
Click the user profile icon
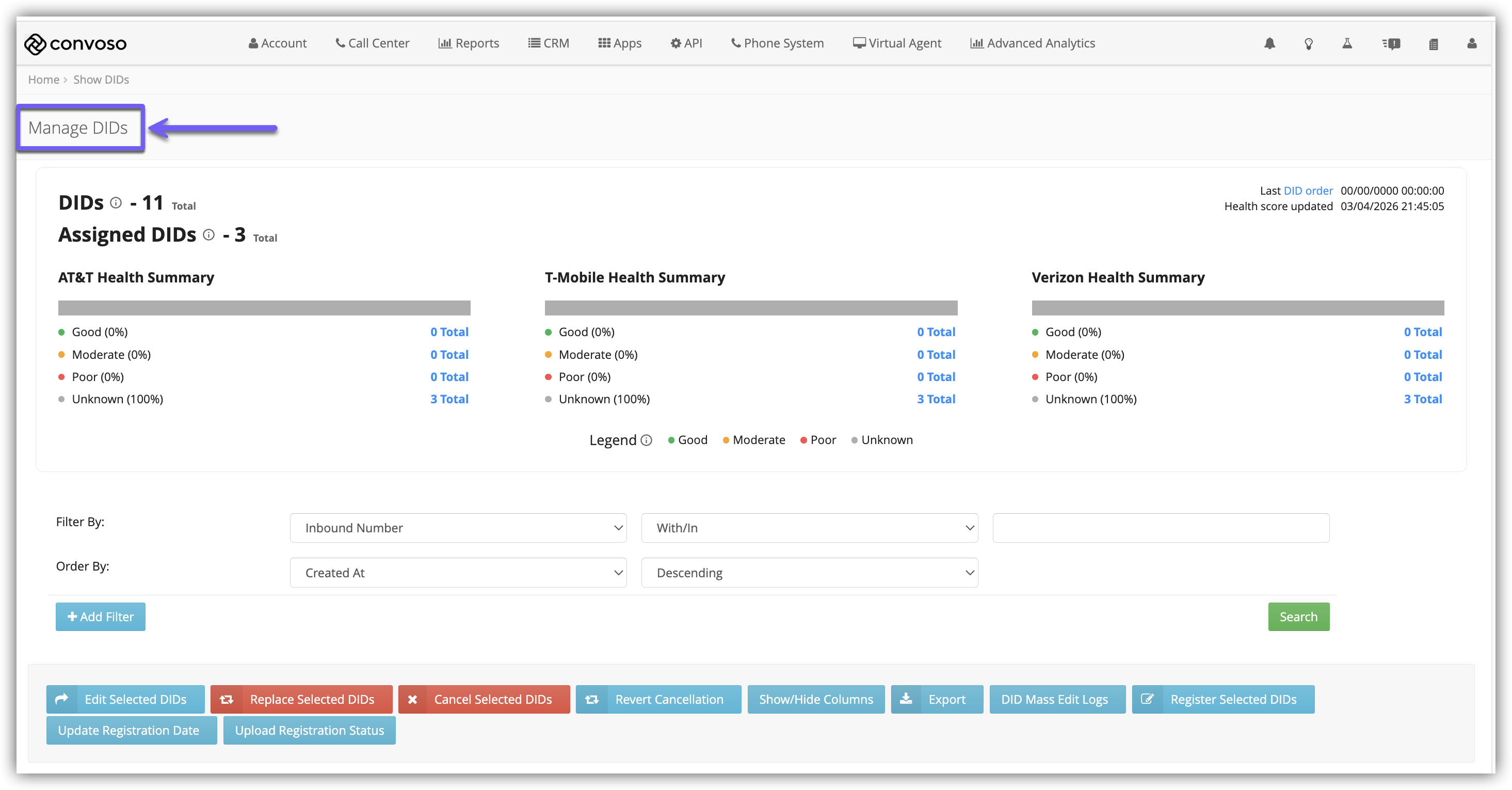[1472, 43]
